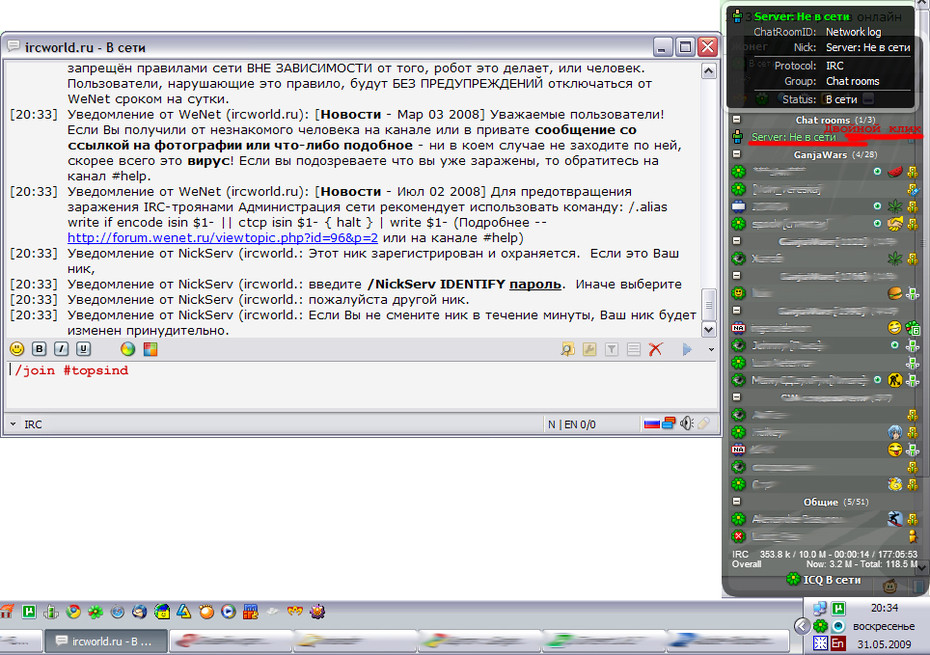
Task: Click the network computers tray icon
Action: (820, 608)
